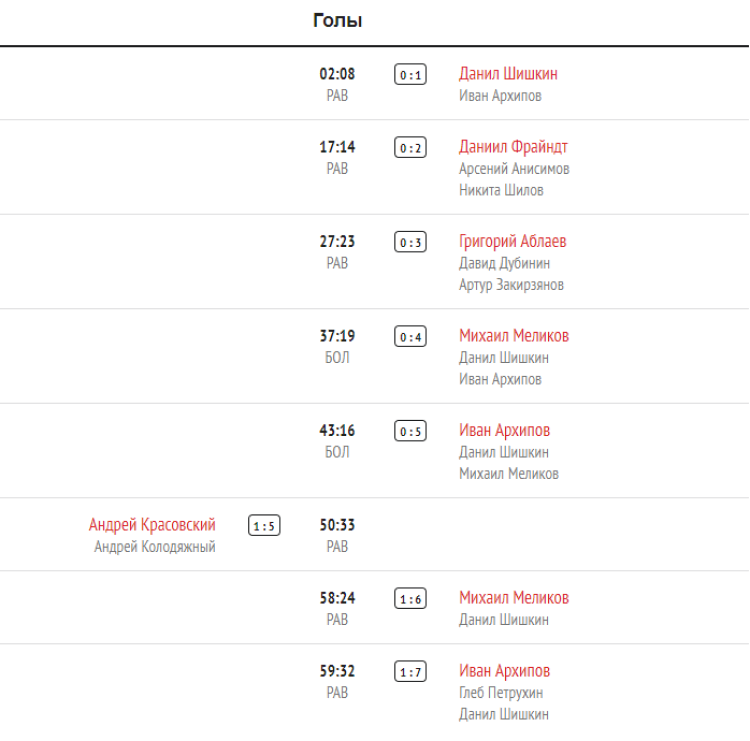
Task: Open scorer Иван Архипов at the 59:32 goal
Action: pyautogui.click(x=504, y=671)
